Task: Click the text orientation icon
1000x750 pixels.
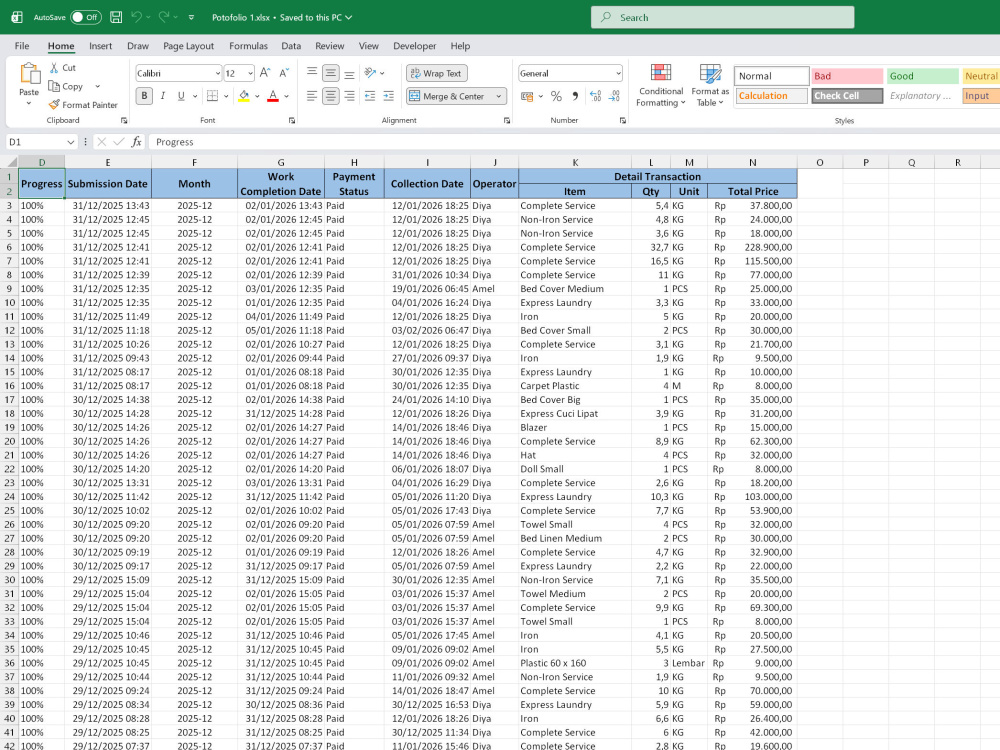Action: point(370,73)
